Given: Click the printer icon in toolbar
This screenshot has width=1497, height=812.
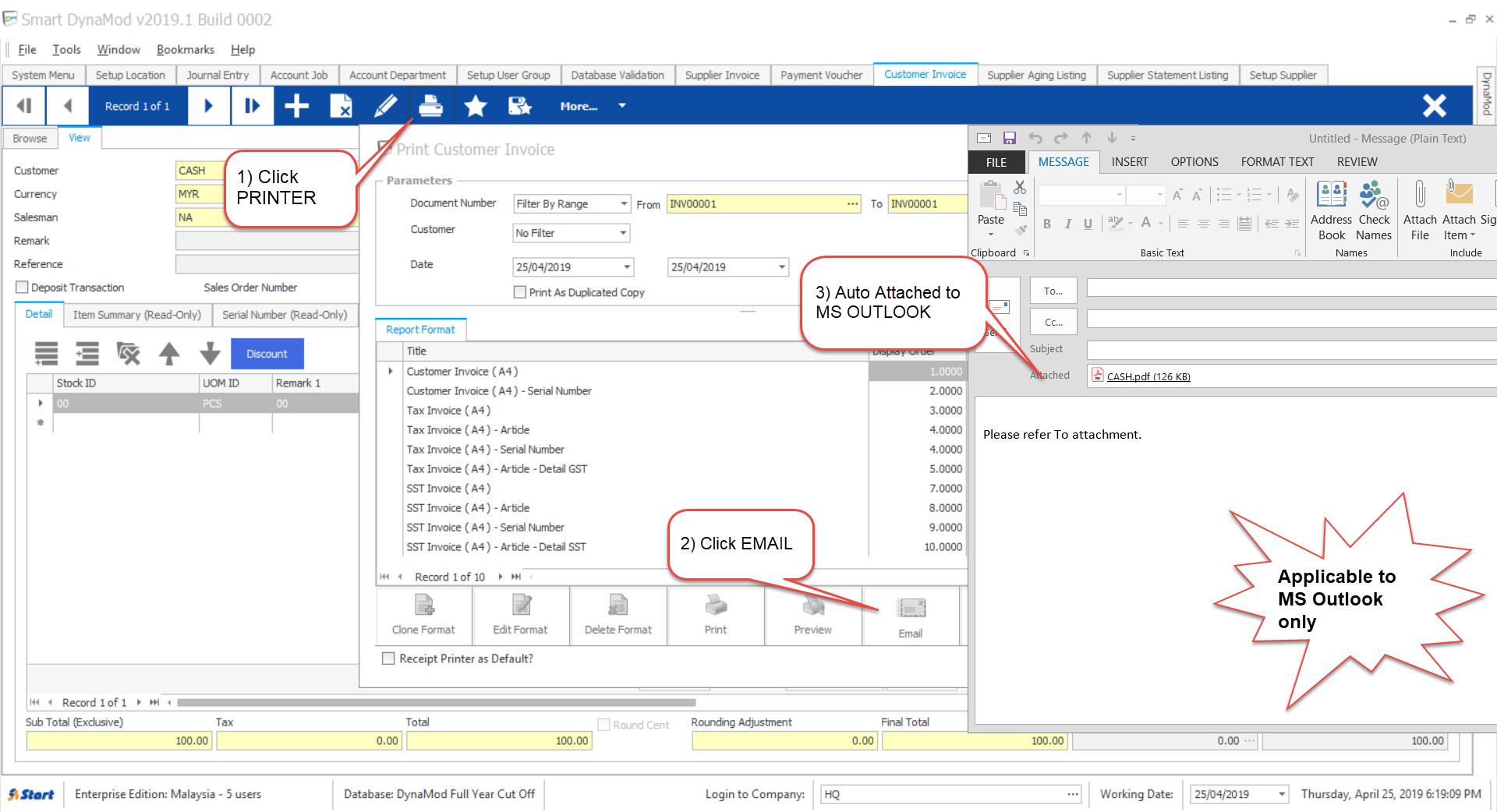Looking at the screenshot, I should tap(430, 106).
